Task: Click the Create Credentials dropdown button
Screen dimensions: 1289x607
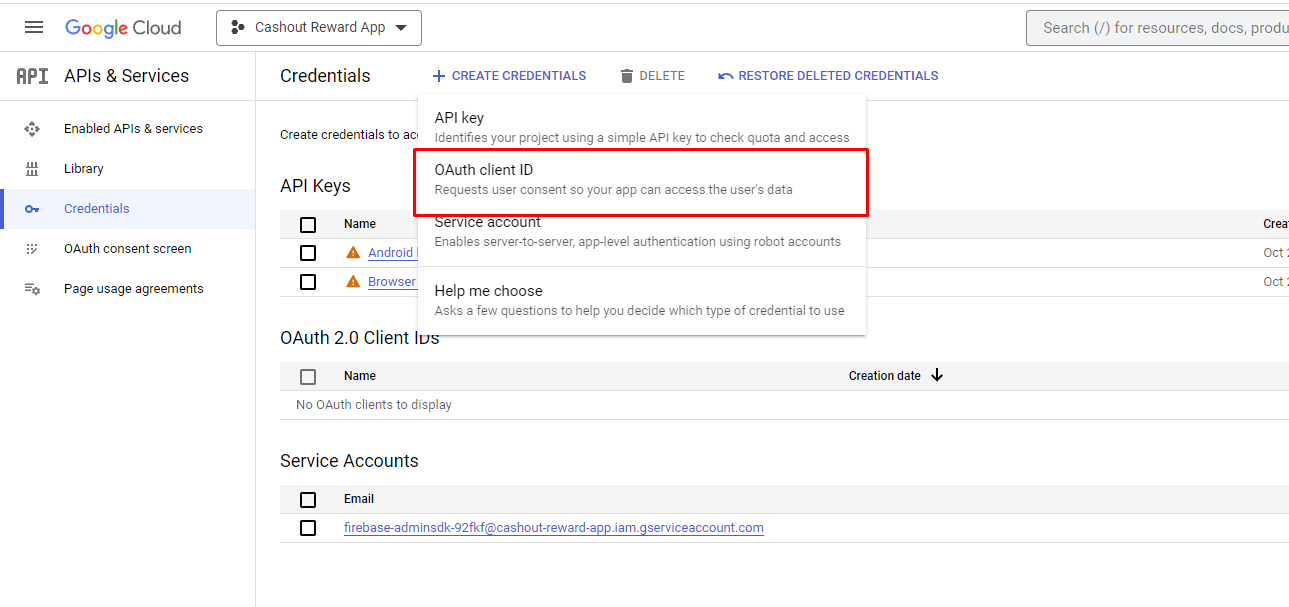Action: click(509, 76)
